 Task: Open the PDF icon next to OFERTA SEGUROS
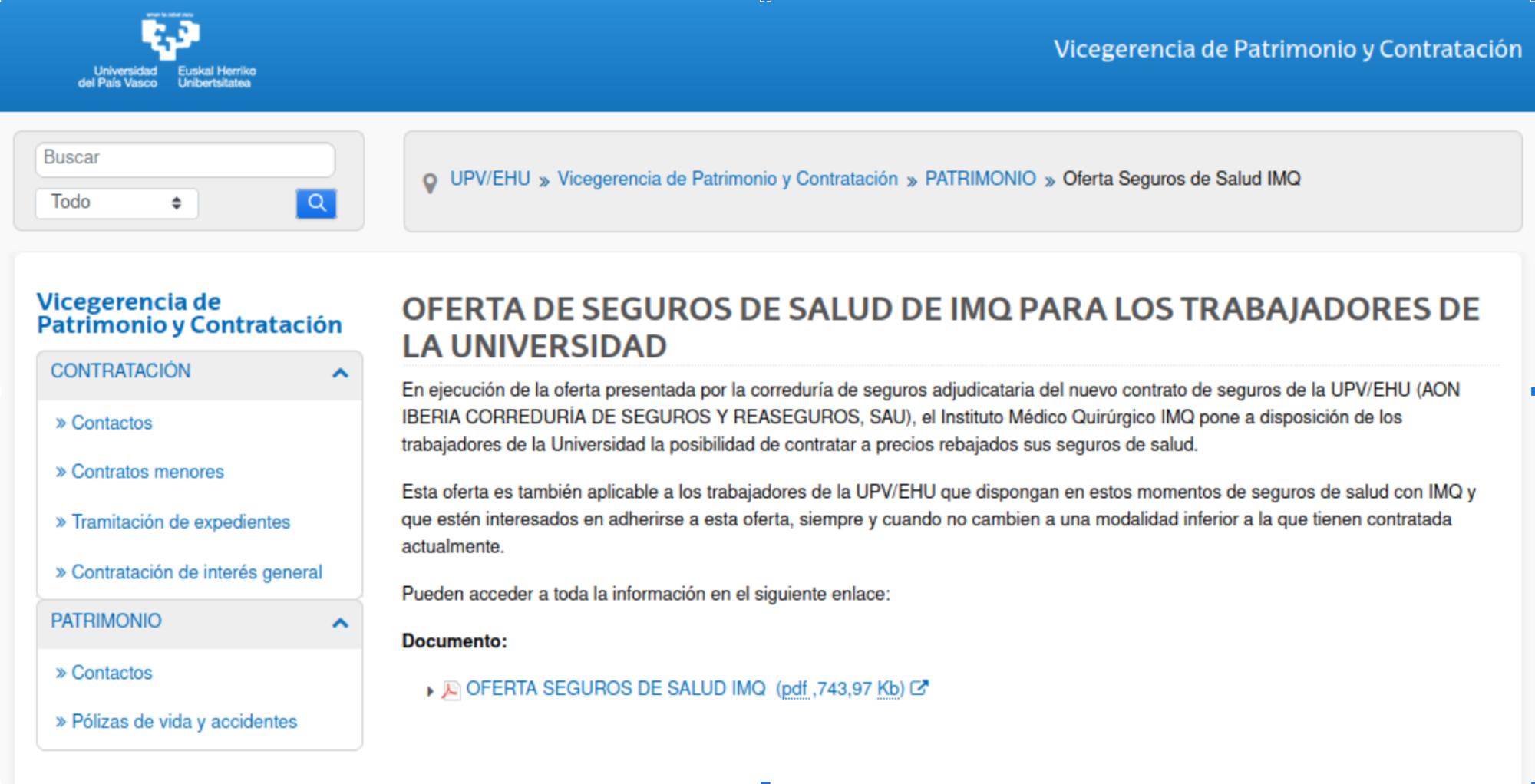[x=451, y=689]
